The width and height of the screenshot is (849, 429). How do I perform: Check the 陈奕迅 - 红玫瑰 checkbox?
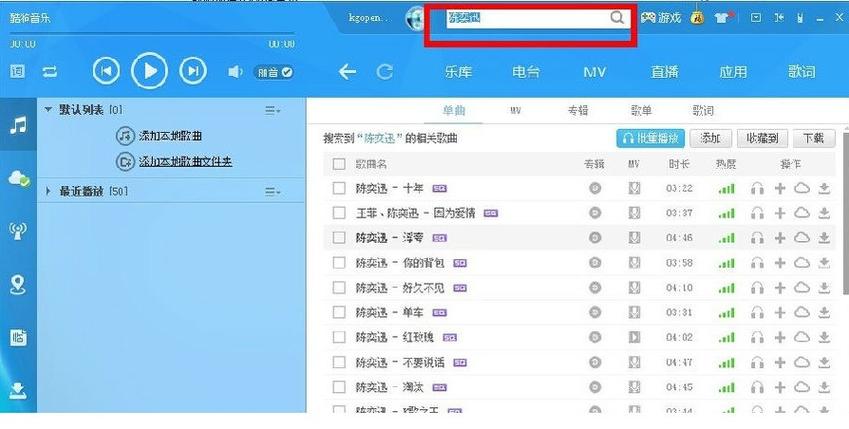(x=339, y=337)
